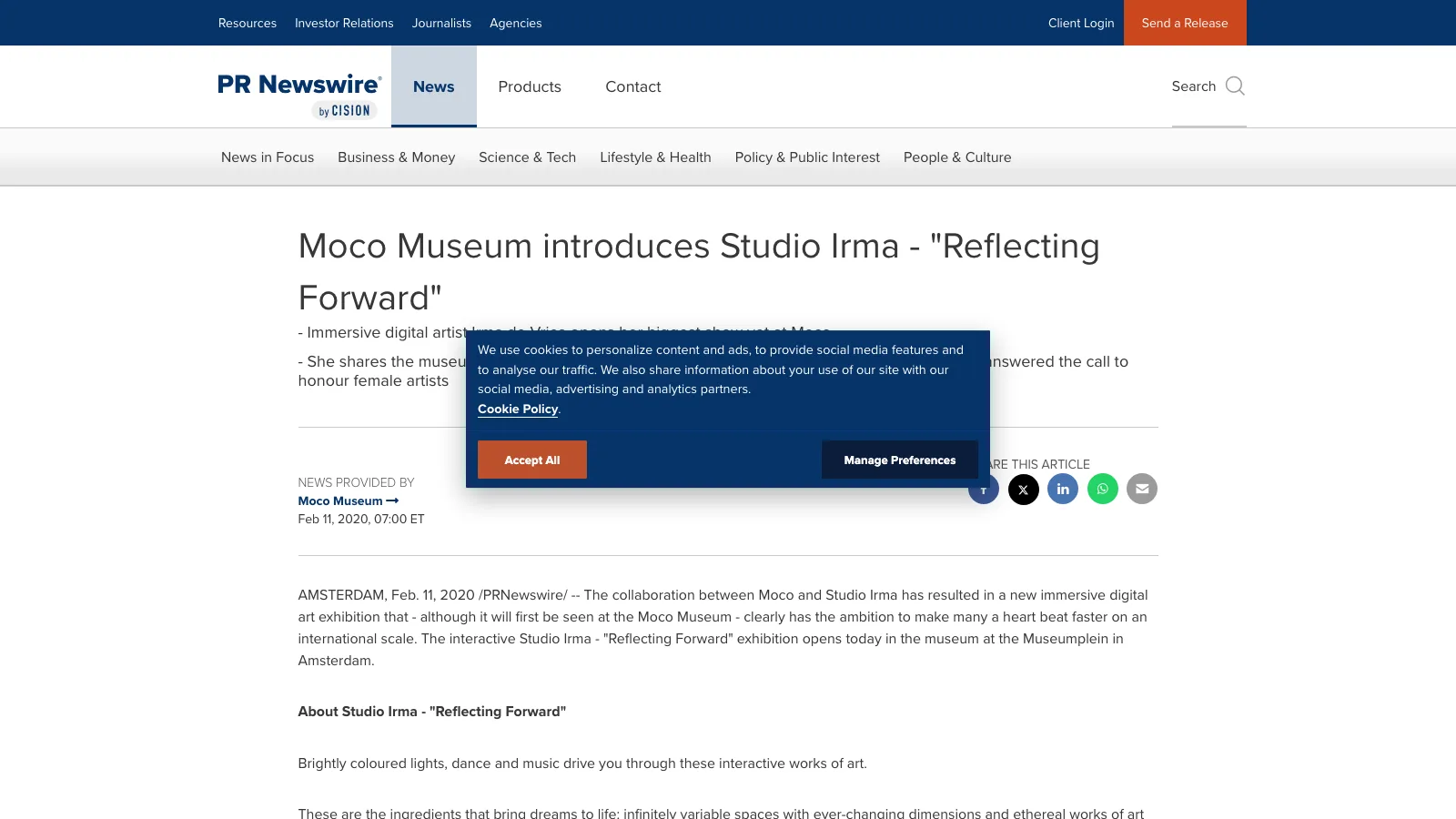Click the "Feb 11, 2020, 07:00 ET" date
Screen dimensions: 1456x819
point(361,520)
